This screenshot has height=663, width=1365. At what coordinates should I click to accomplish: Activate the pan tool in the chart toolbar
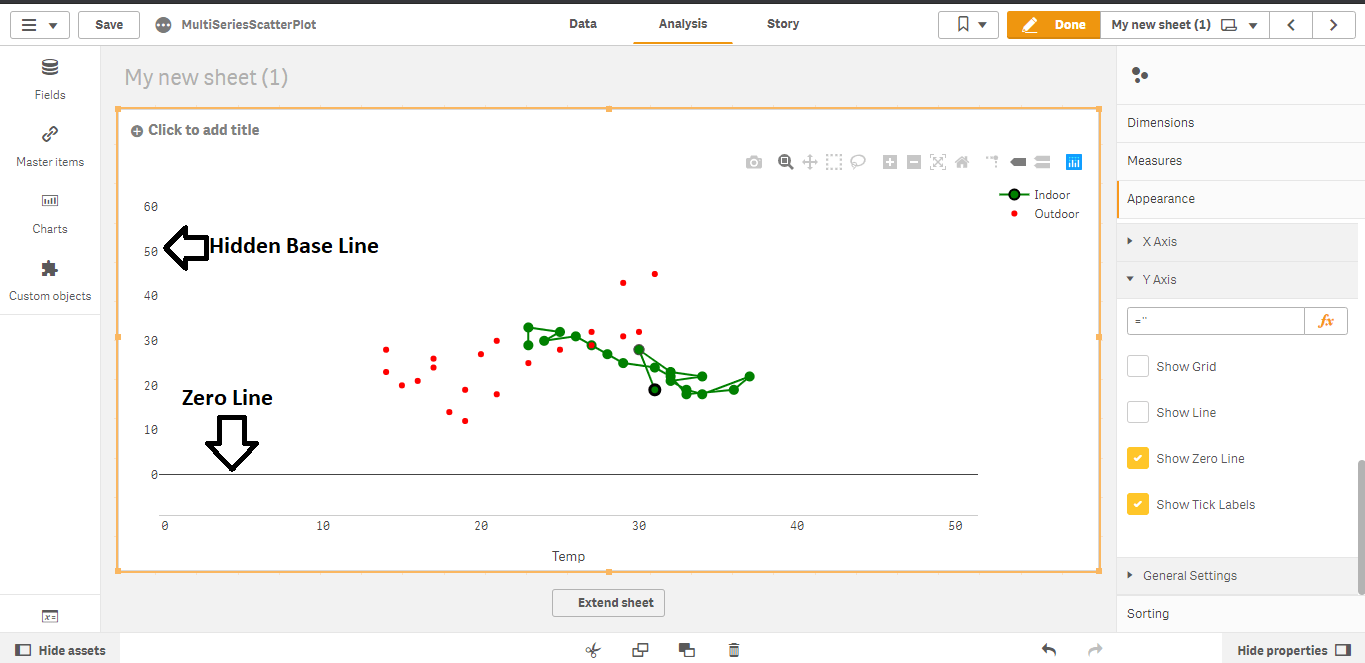[x=809, y=161]
